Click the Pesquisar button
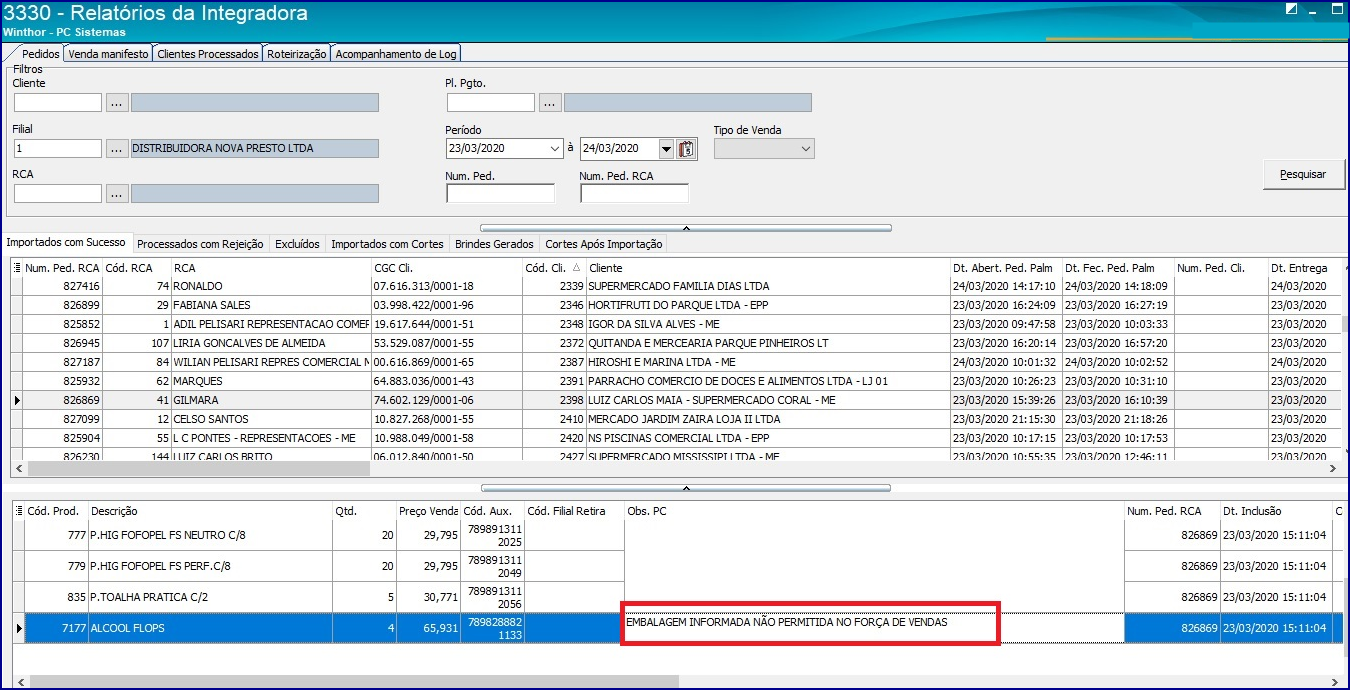Viewport: 1350px width, 690px height. pyautogui.click(x=1303, y=174)
